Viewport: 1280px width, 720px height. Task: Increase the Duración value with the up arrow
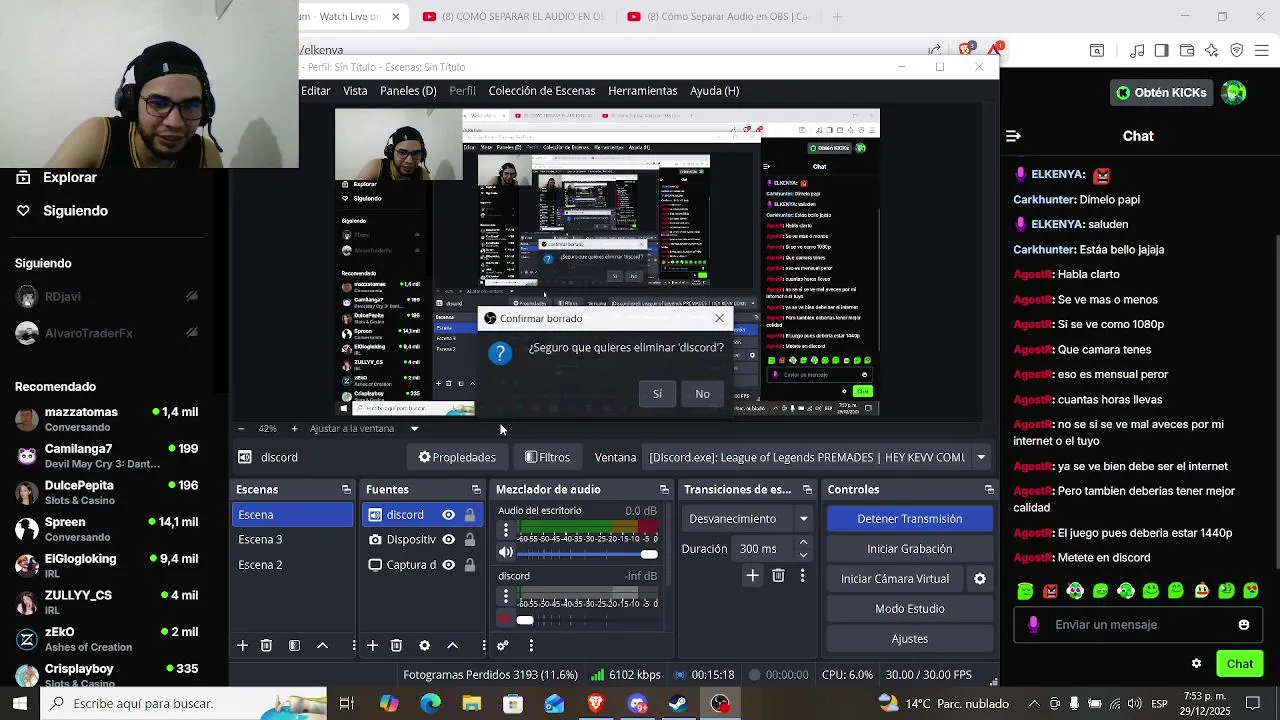click(x=803, y=543)
